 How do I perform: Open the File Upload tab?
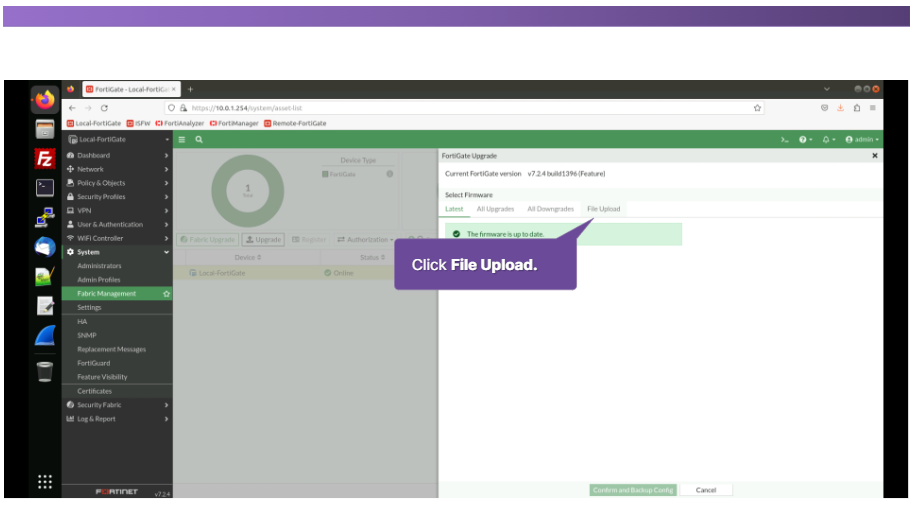click(x=603, y=209)
